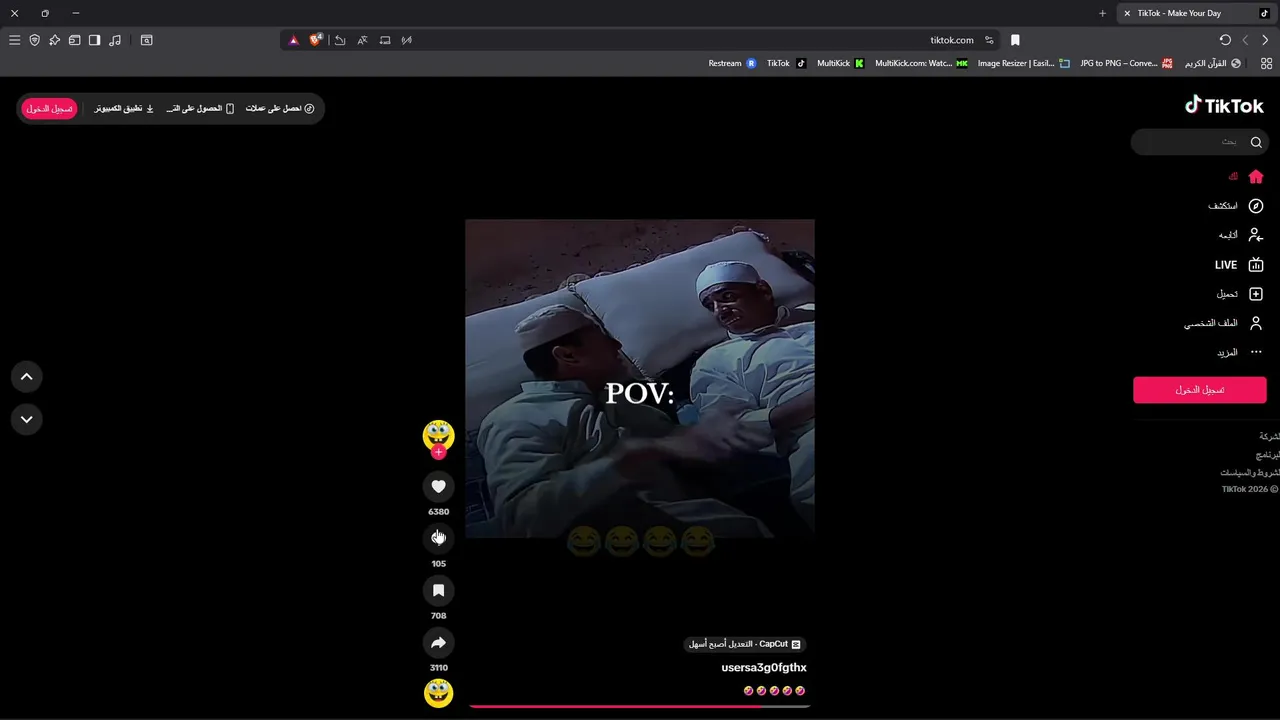Click the get the app phone button

point(200,108)
